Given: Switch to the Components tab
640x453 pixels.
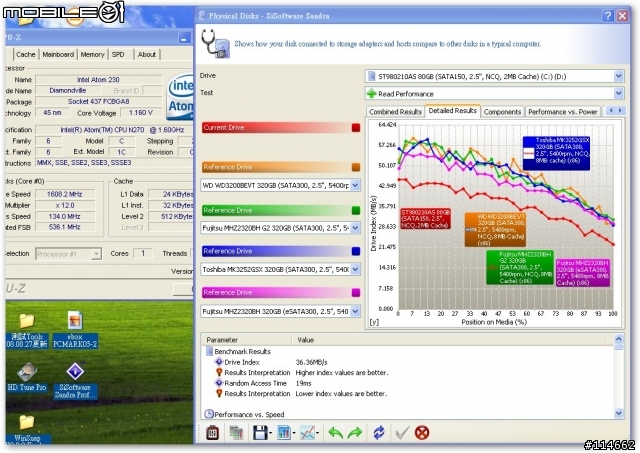Looking at the screenshot, I should (x=502, y=111).
